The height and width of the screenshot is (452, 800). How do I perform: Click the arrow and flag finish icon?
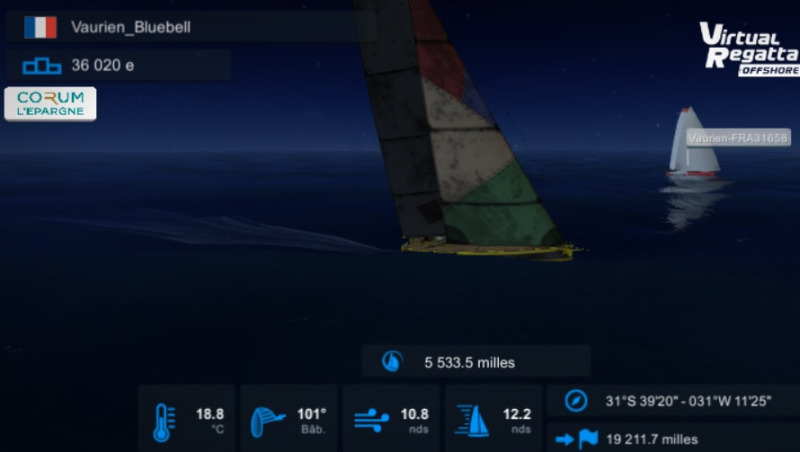[577, 439]
